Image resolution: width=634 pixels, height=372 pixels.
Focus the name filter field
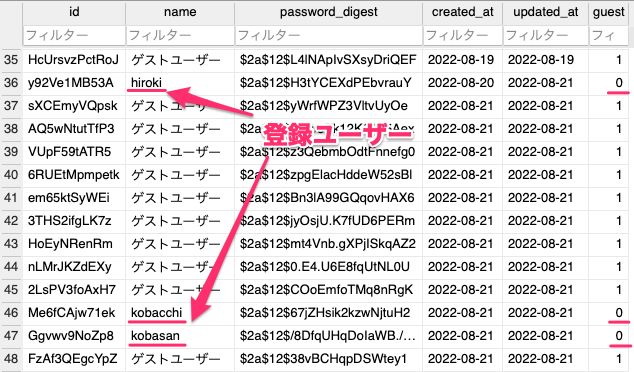tap(180, 36)
